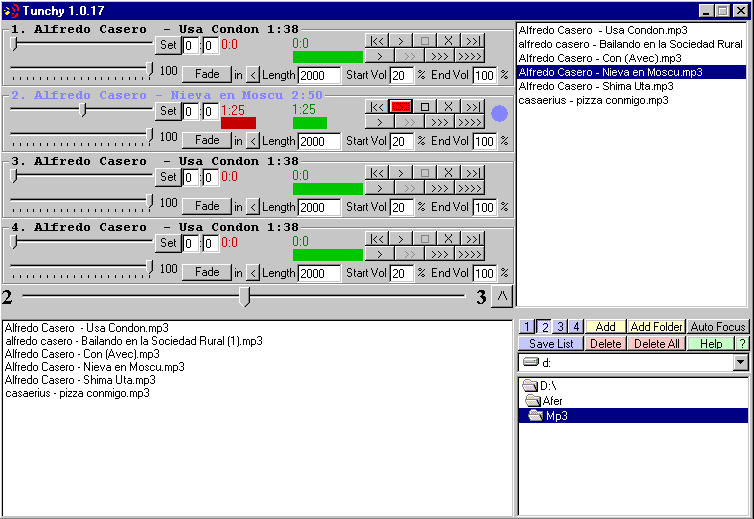This screenshot has width=754, height=519.
Task: Click the play button on deck 1
Action: (x=401, y=40)
